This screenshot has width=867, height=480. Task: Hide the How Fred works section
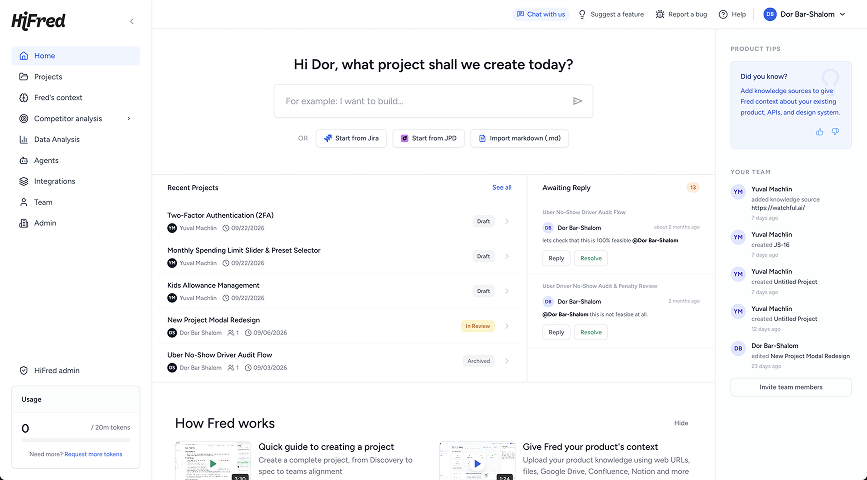click(x=681, y=423)
